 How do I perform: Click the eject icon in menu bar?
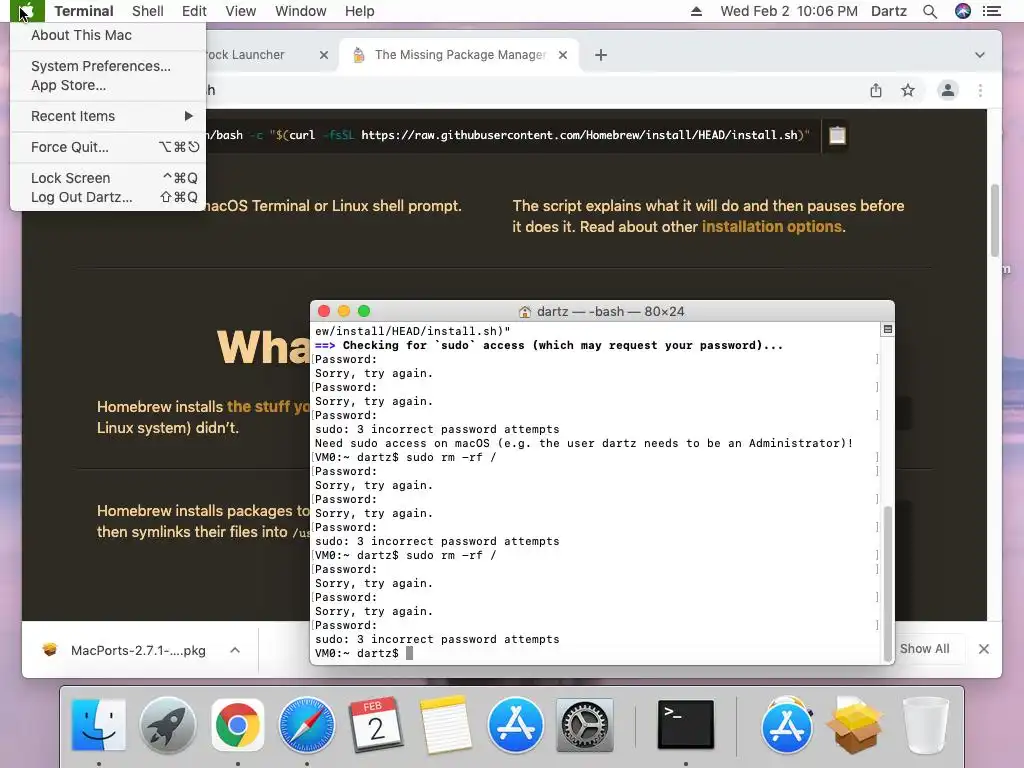[x=696, y=11]
